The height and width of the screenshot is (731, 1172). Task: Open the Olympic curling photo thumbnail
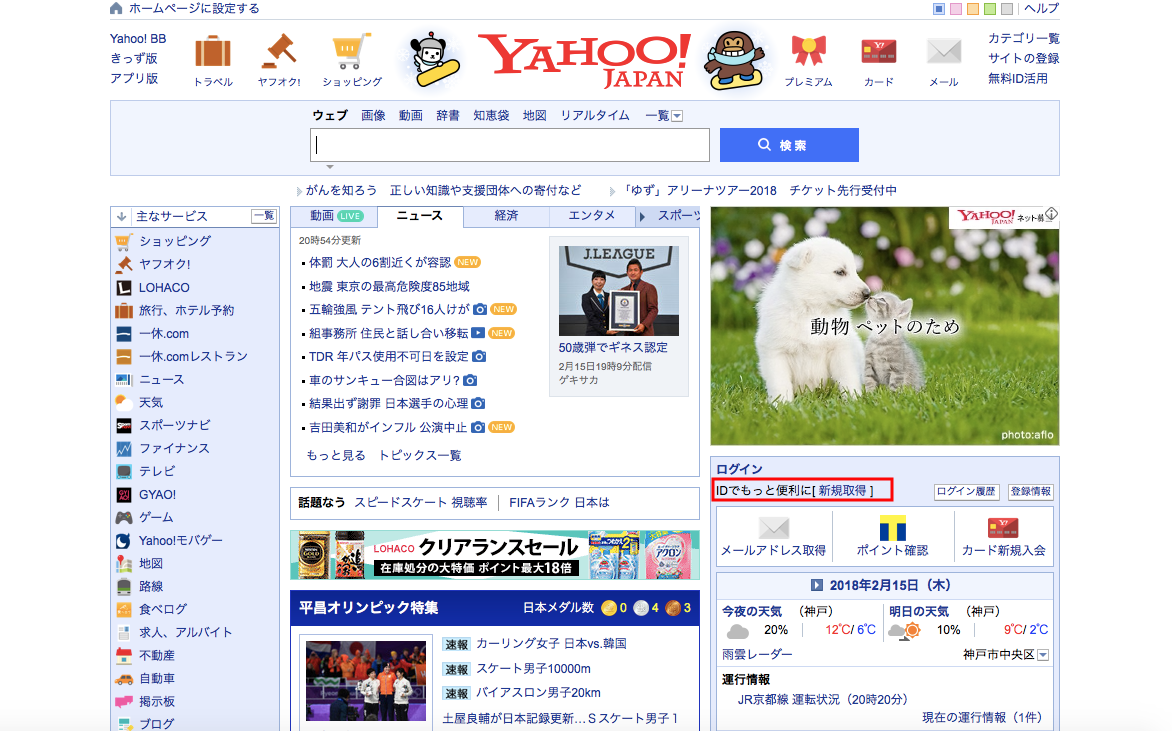pyautogui.click(x=366, y=681)
